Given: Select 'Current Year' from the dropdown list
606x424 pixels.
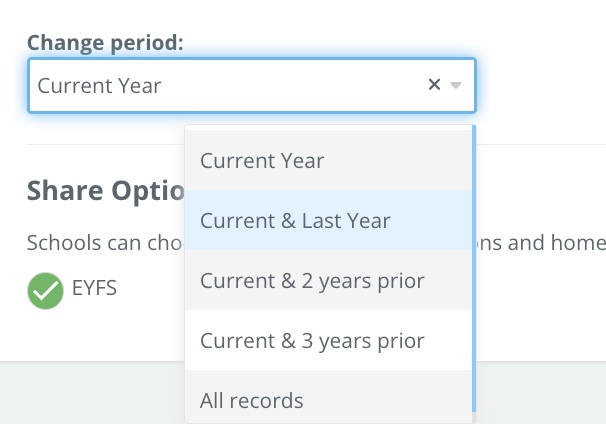Looking at the screenshot, I should [262, 160].
